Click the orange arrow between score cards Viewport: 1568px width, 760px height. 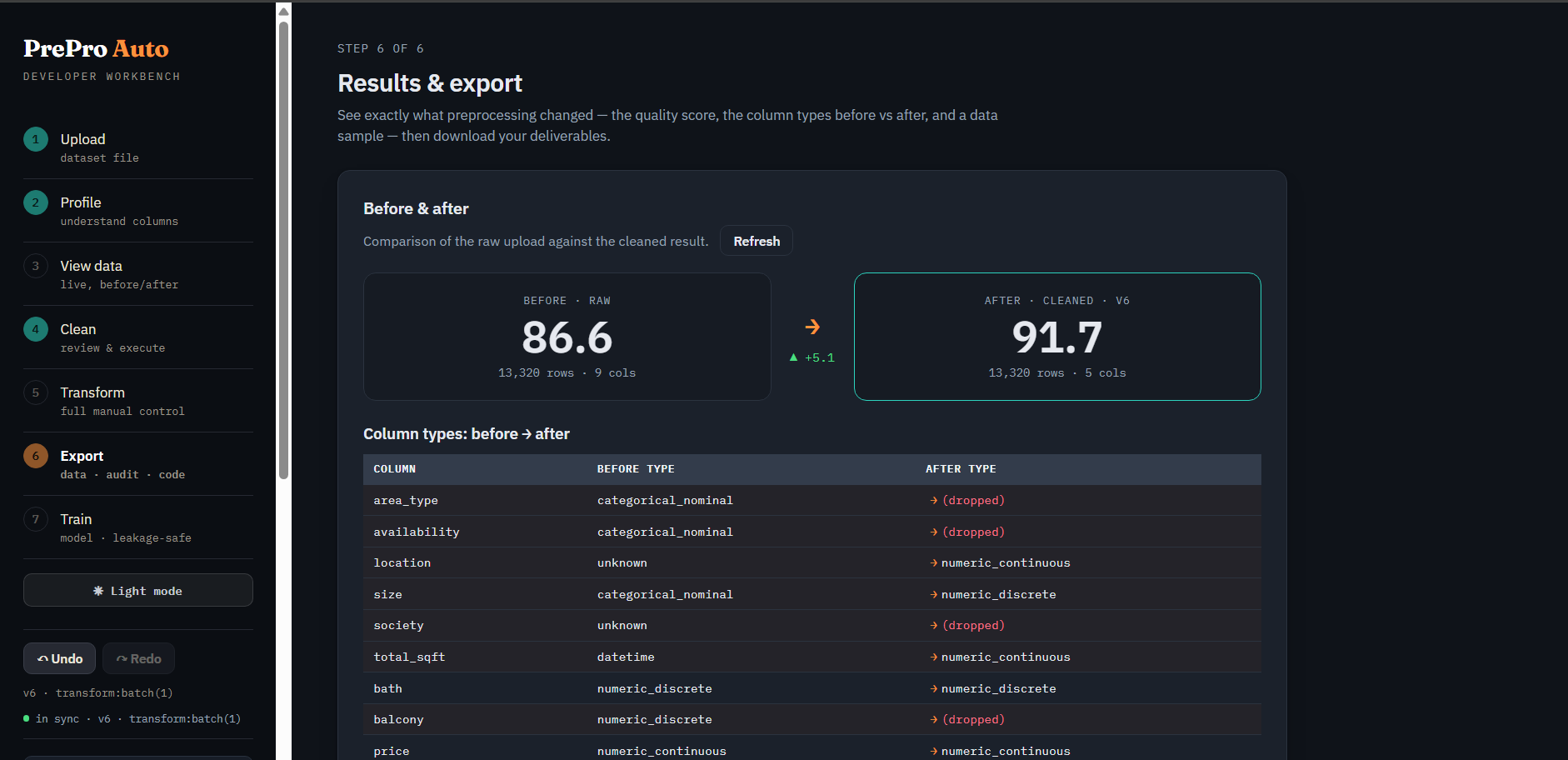[812, 327]
